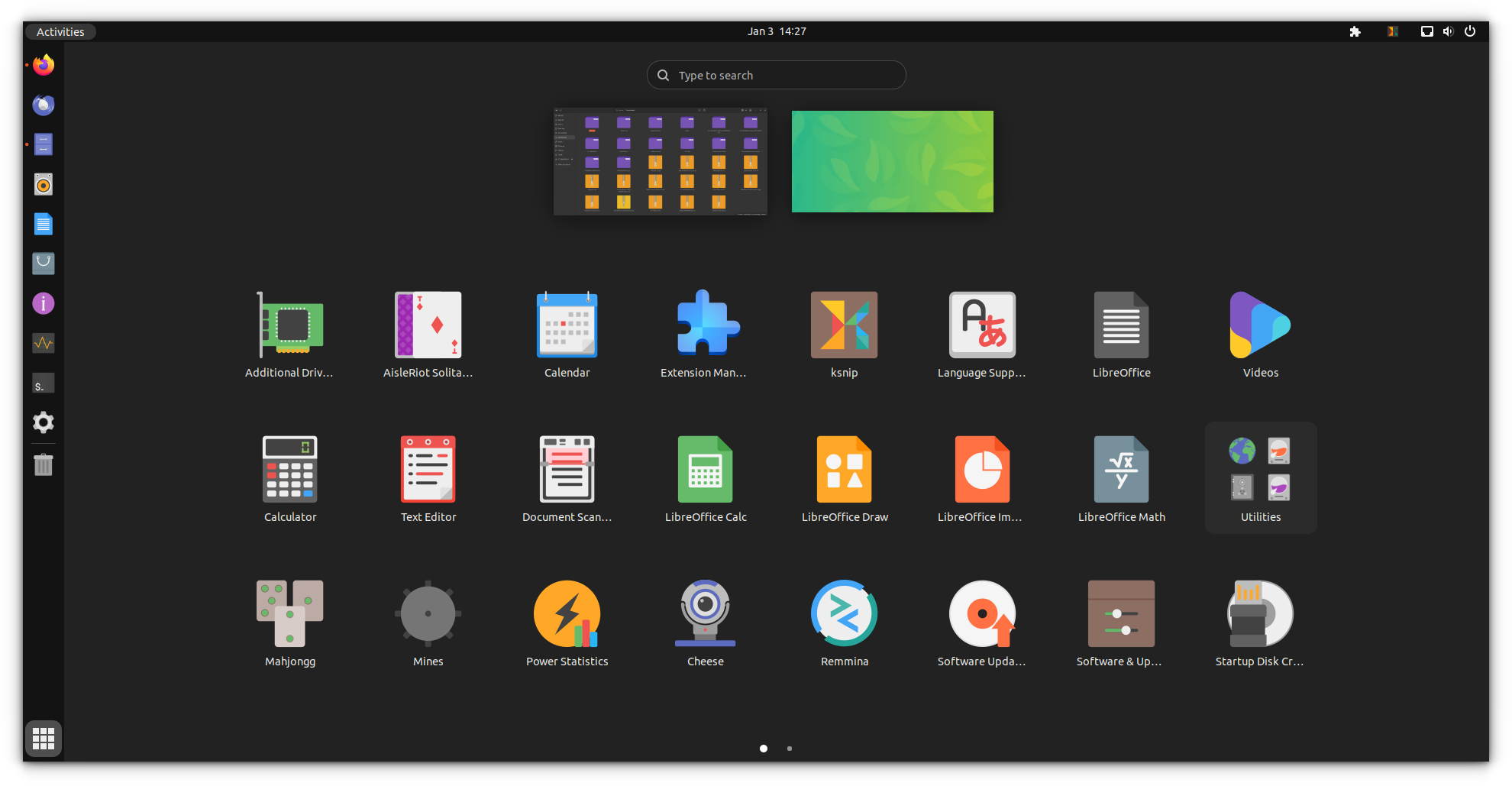Select the Files window thumbnail
The height and width of the screenshot is (786, 1512).
pyautogui.click(x=660, y=161)
